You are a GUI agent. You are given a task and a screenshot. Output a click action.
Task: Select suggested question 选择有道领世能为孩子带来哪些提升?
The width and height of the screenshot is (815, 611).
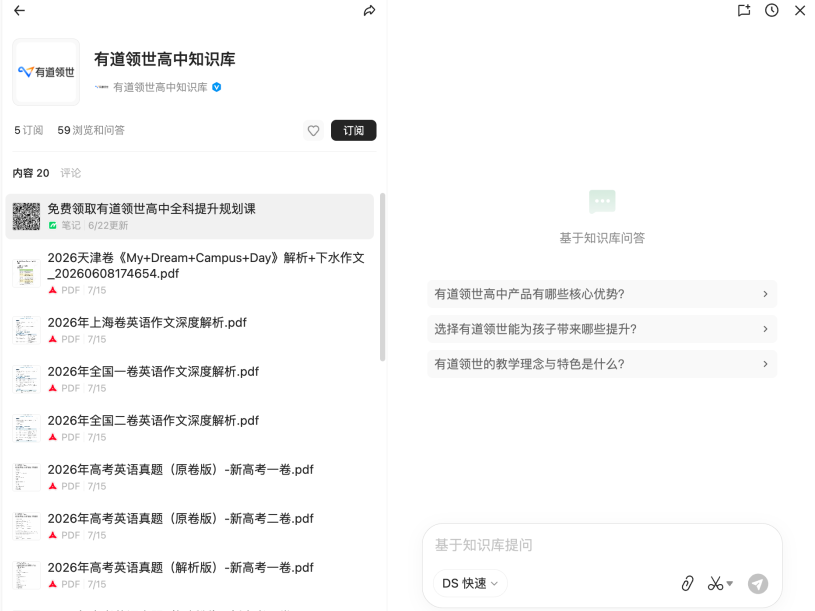(602, 329)
